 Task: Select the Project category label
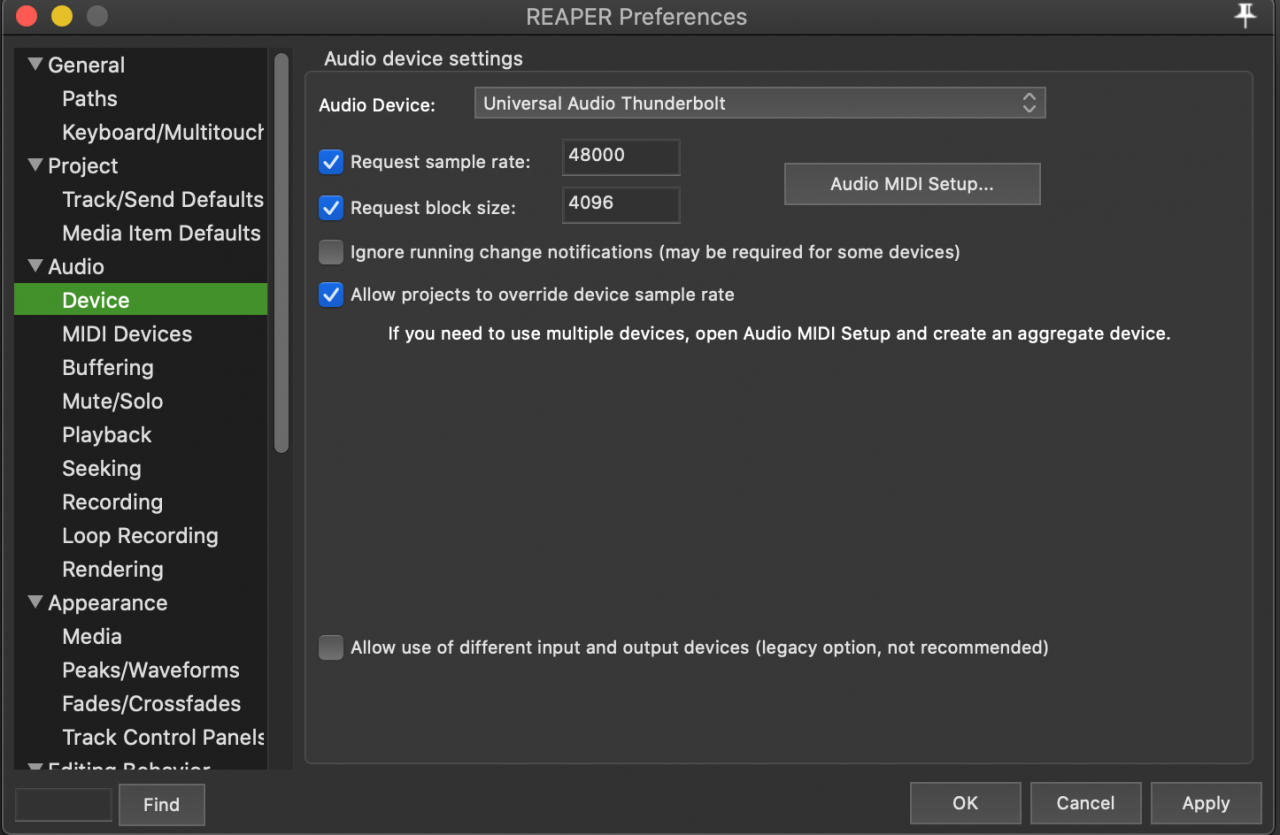coord(83,166)
